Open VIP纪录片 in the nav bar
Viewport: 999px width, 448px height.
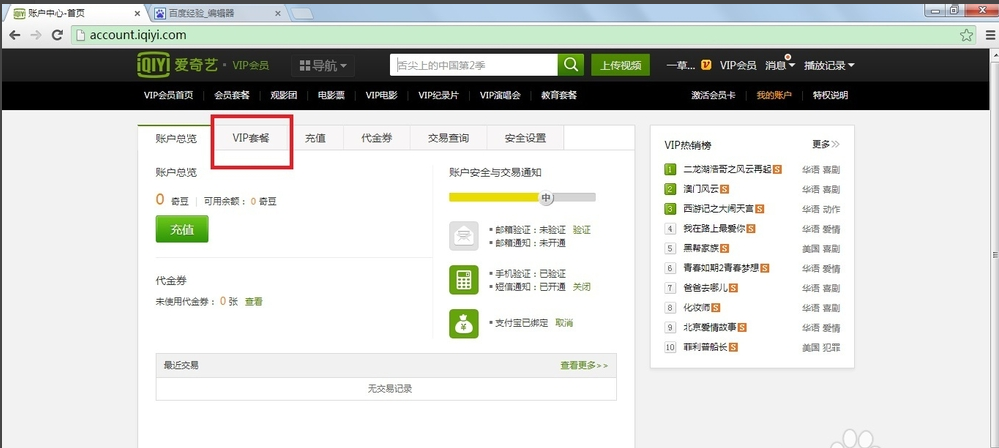tap(438, 96)
